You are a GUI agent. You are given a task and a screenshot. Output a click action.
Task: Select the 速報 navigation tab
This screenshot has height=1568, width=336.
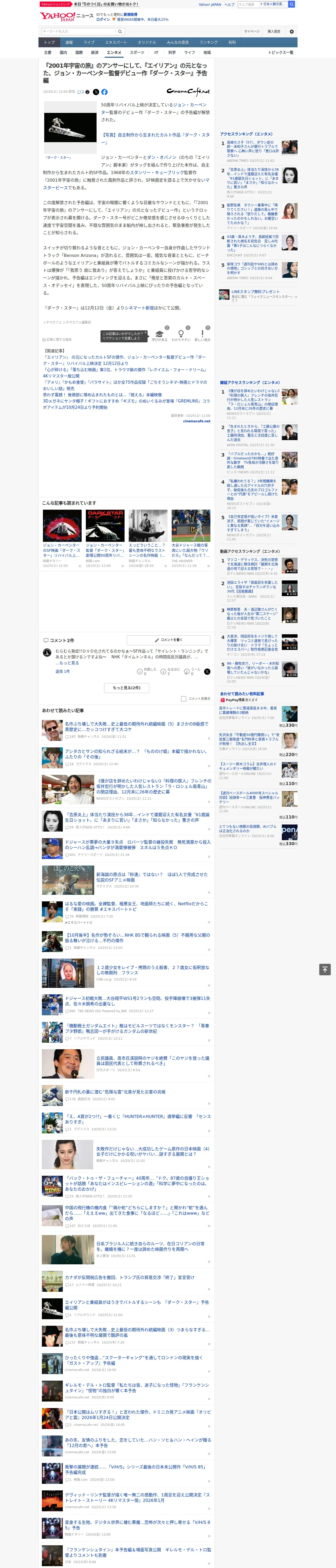coord(69,43)
